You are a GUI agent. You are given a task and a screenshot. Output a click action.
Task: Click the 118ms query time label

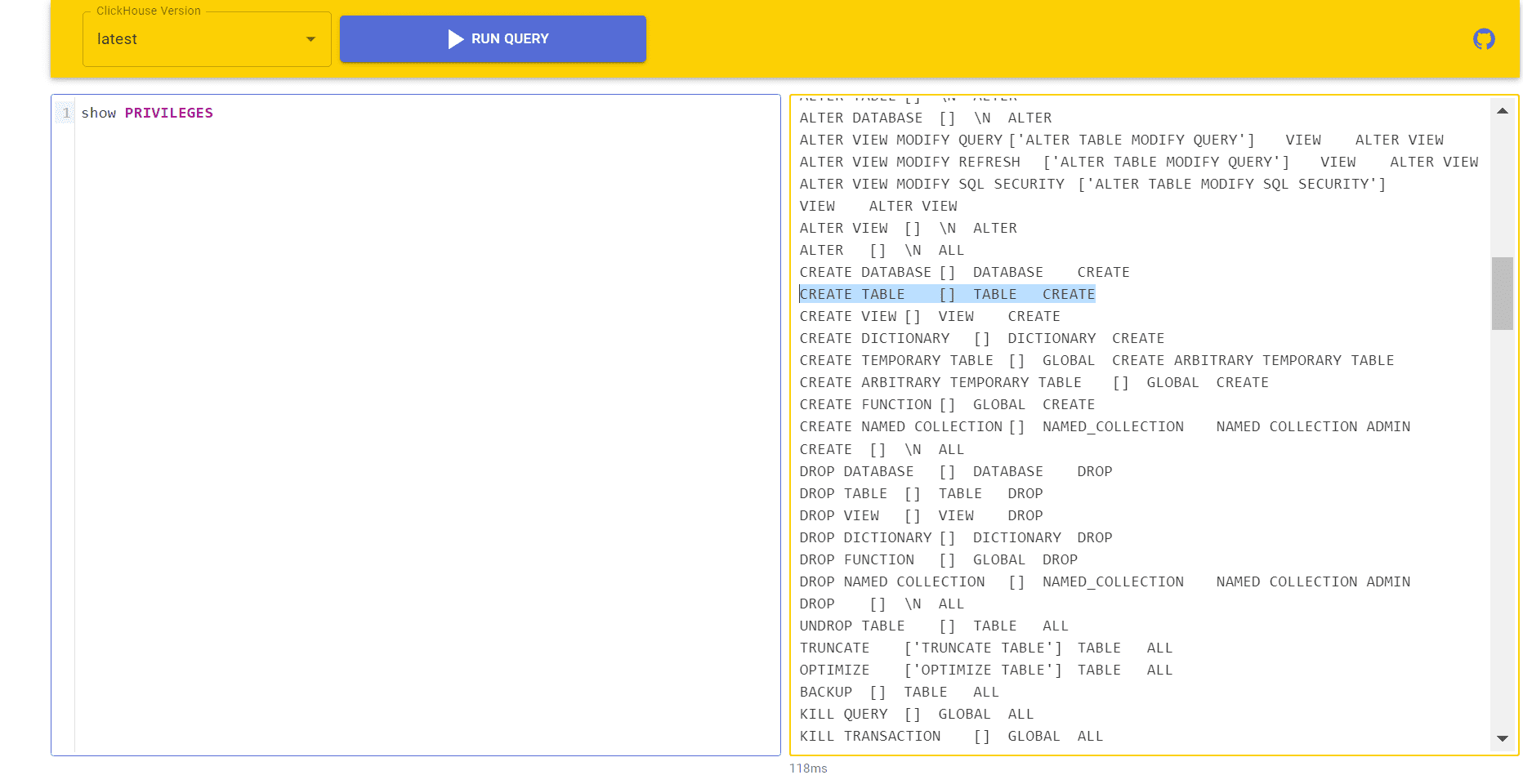coord(808,768)
